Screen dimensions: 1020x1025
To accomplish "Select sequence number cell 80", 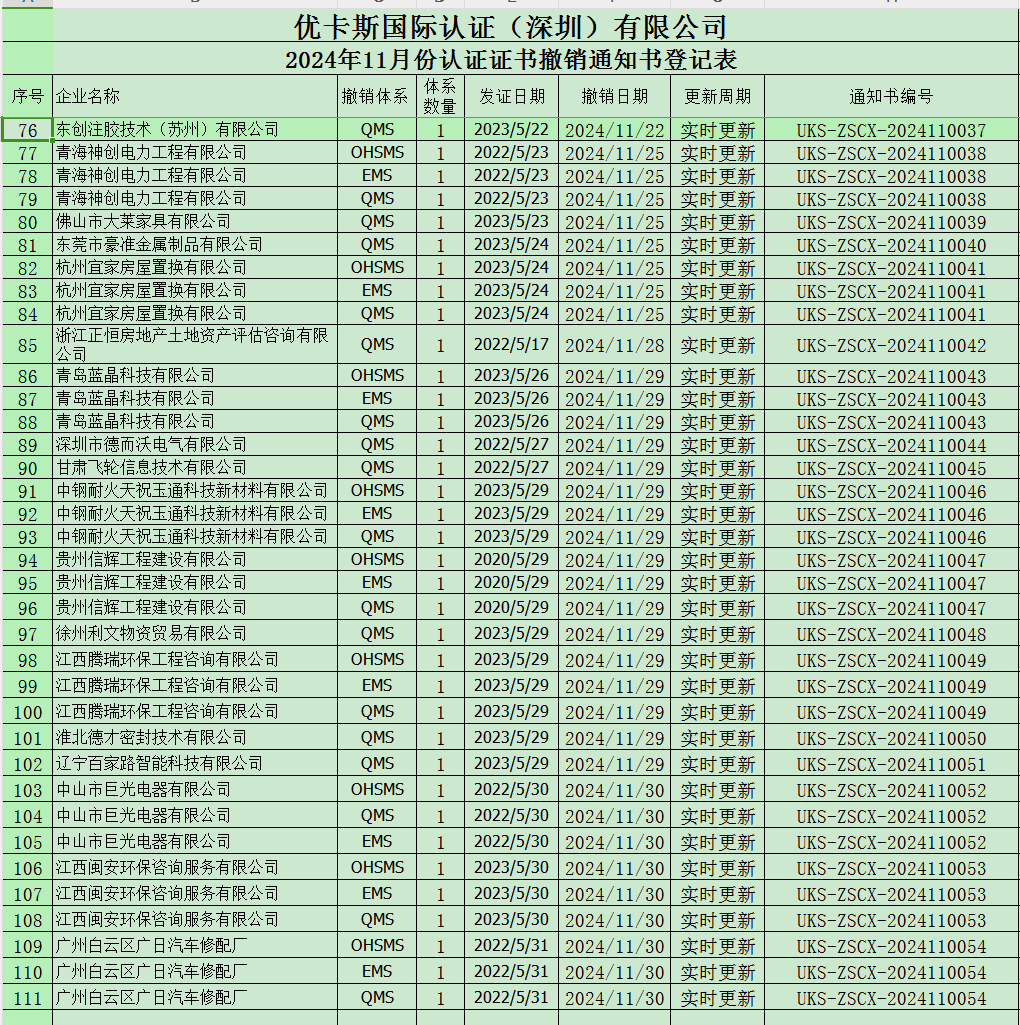I will (27, 222).
